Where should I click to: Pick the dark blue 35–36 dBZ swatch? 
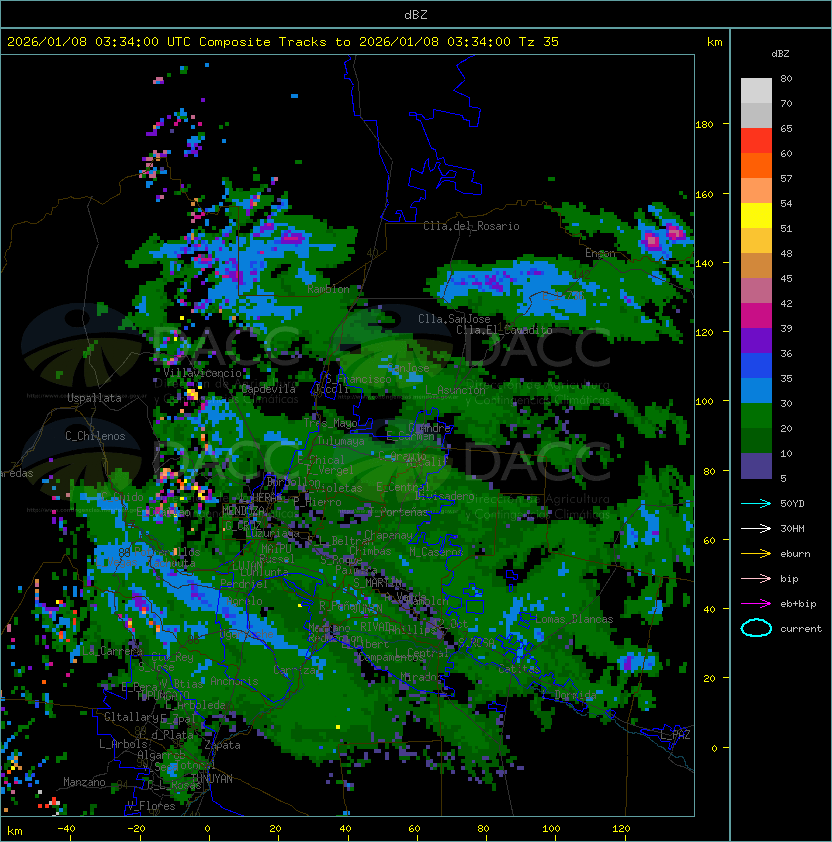pyautogui.click(x=756, y=365)
